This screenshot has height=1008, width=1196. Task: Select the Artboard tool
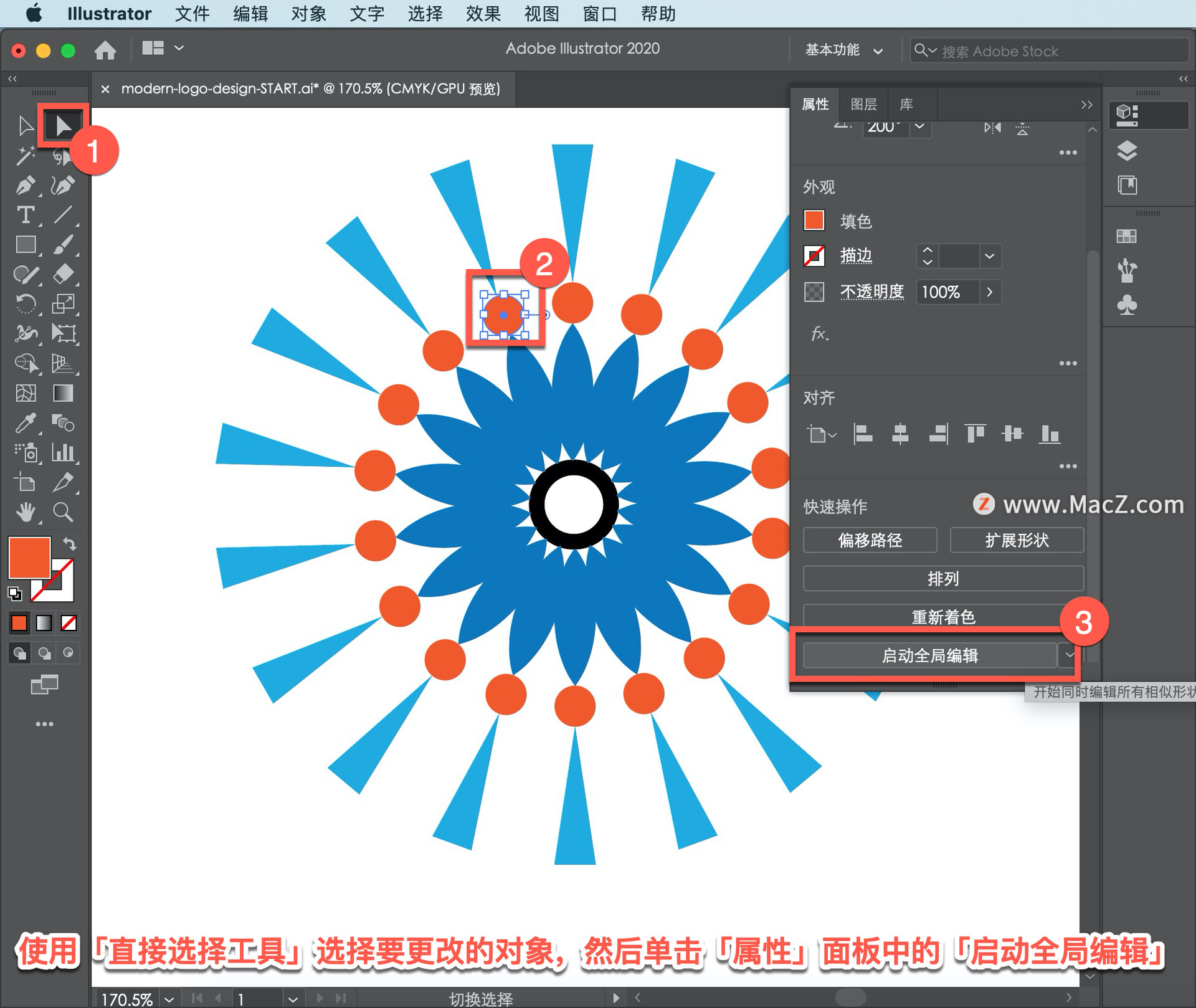(26, 482)
